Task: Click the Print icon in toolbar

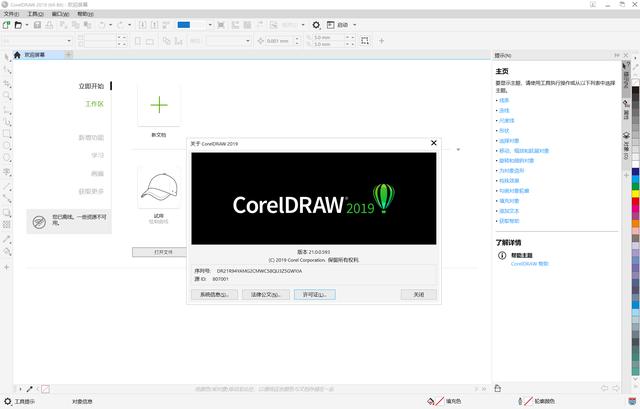Action: tap(49, 25)
